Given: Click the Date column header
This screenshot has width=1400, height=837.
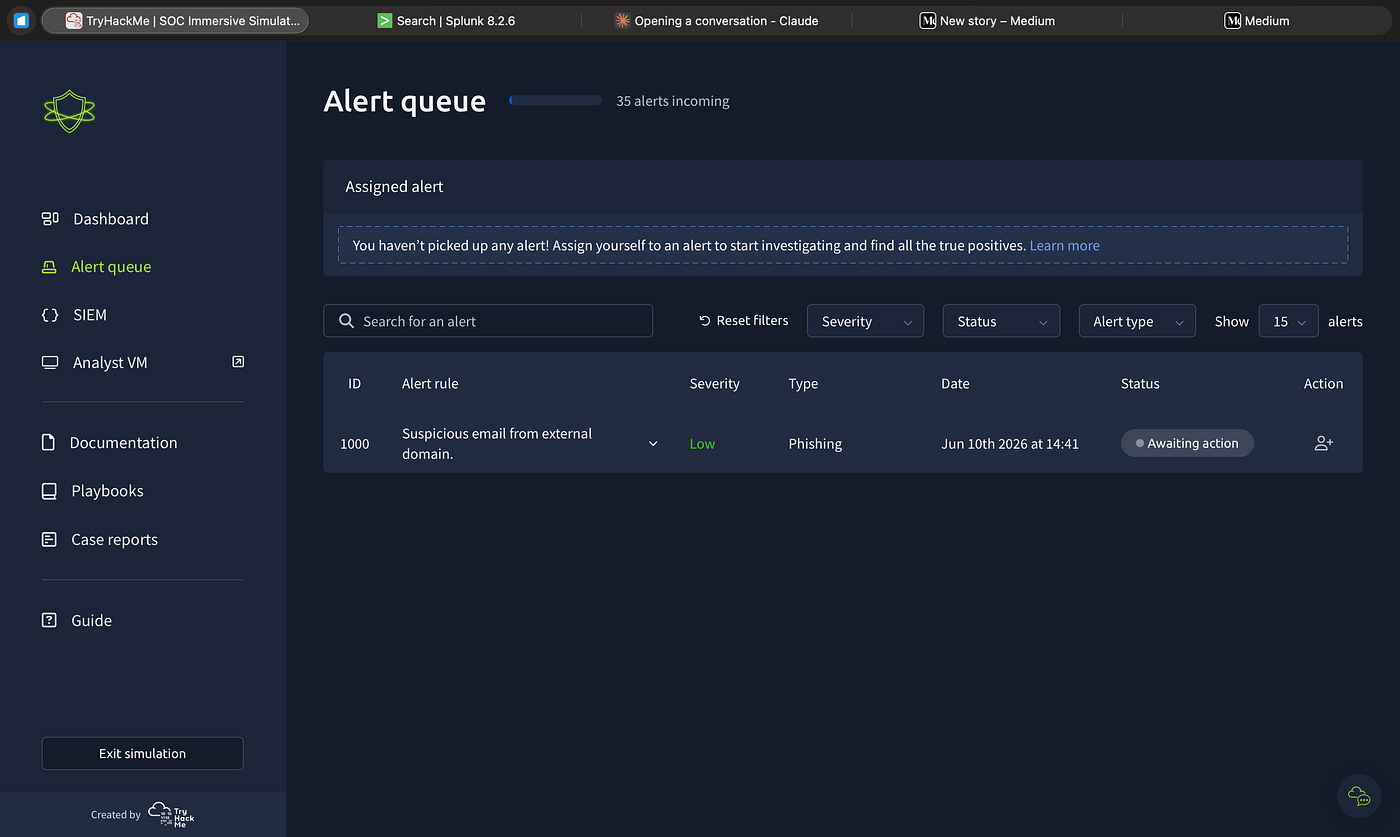Looking at the screenshot, I should [x=955, y=383].
